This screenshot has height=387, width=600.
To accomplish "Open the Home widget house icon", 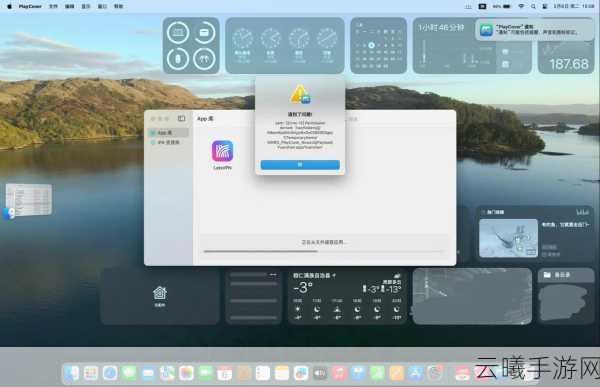I will click(x=160, y=294).
